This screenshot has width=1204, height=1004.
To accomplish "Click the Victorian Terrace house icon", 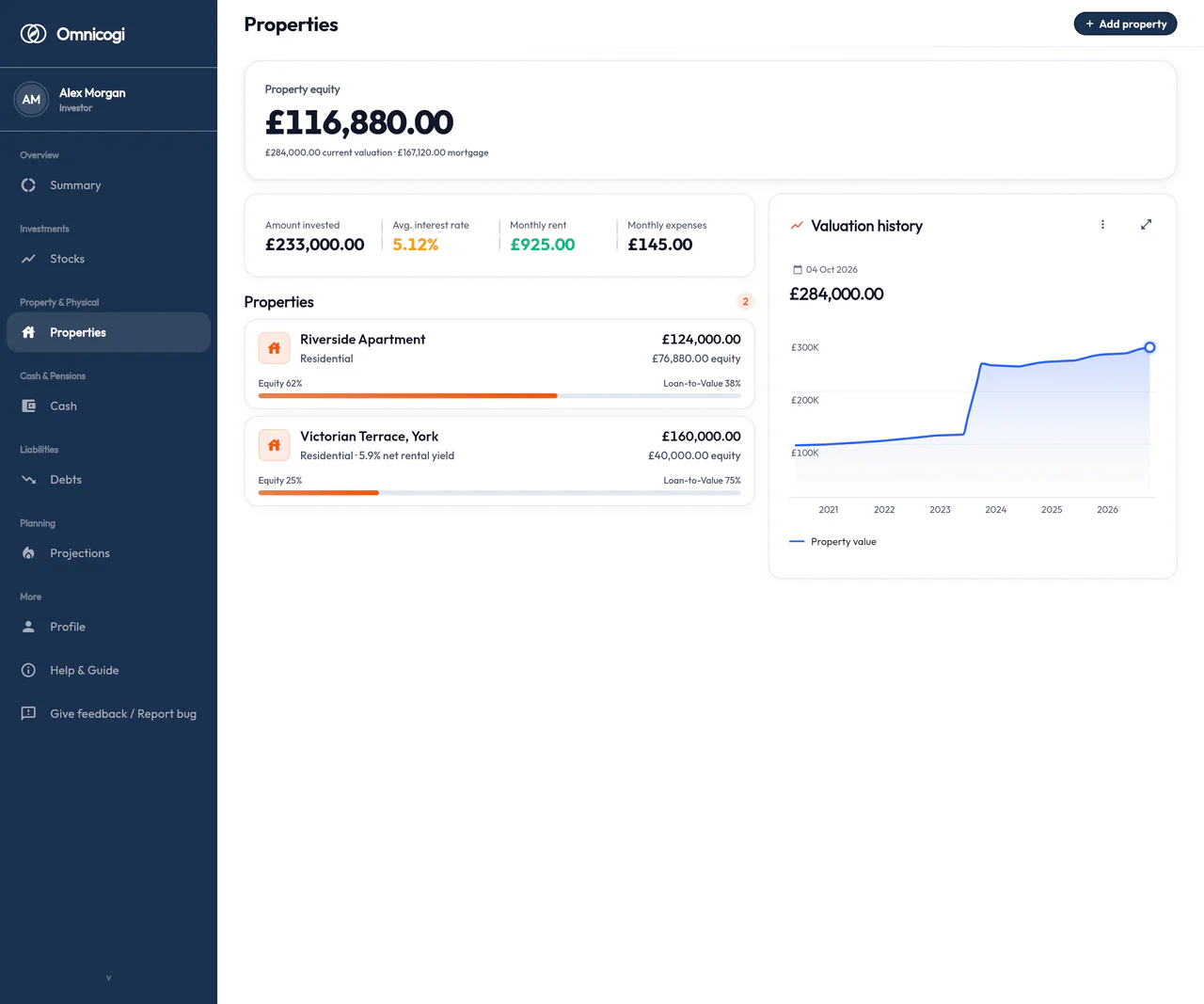I will pyautogui.click(x=274, y=445).
